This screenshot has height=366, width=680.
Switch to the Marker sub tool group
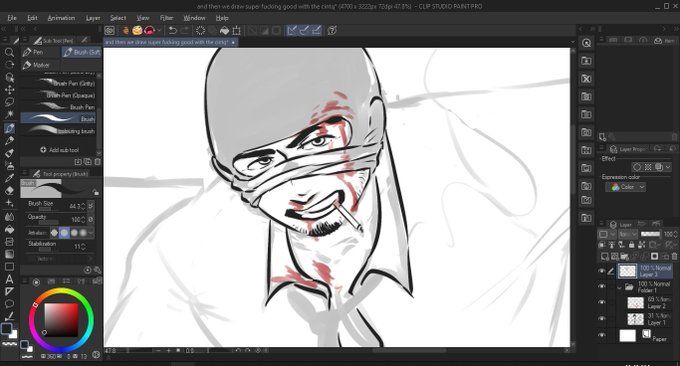click(x=41, y=65)
